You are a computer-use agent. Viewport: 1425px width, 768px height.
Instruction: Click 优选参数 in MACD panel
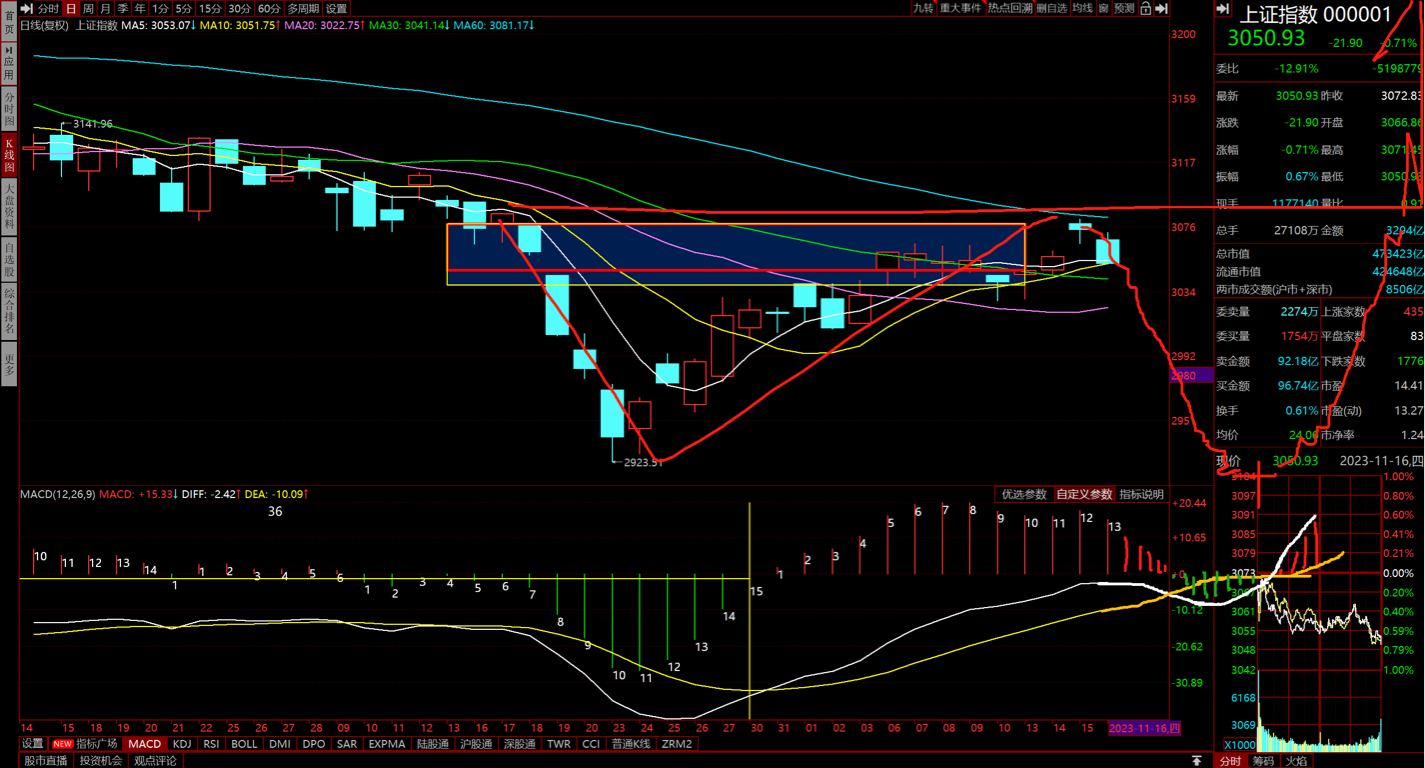(x=1024, y=494)
